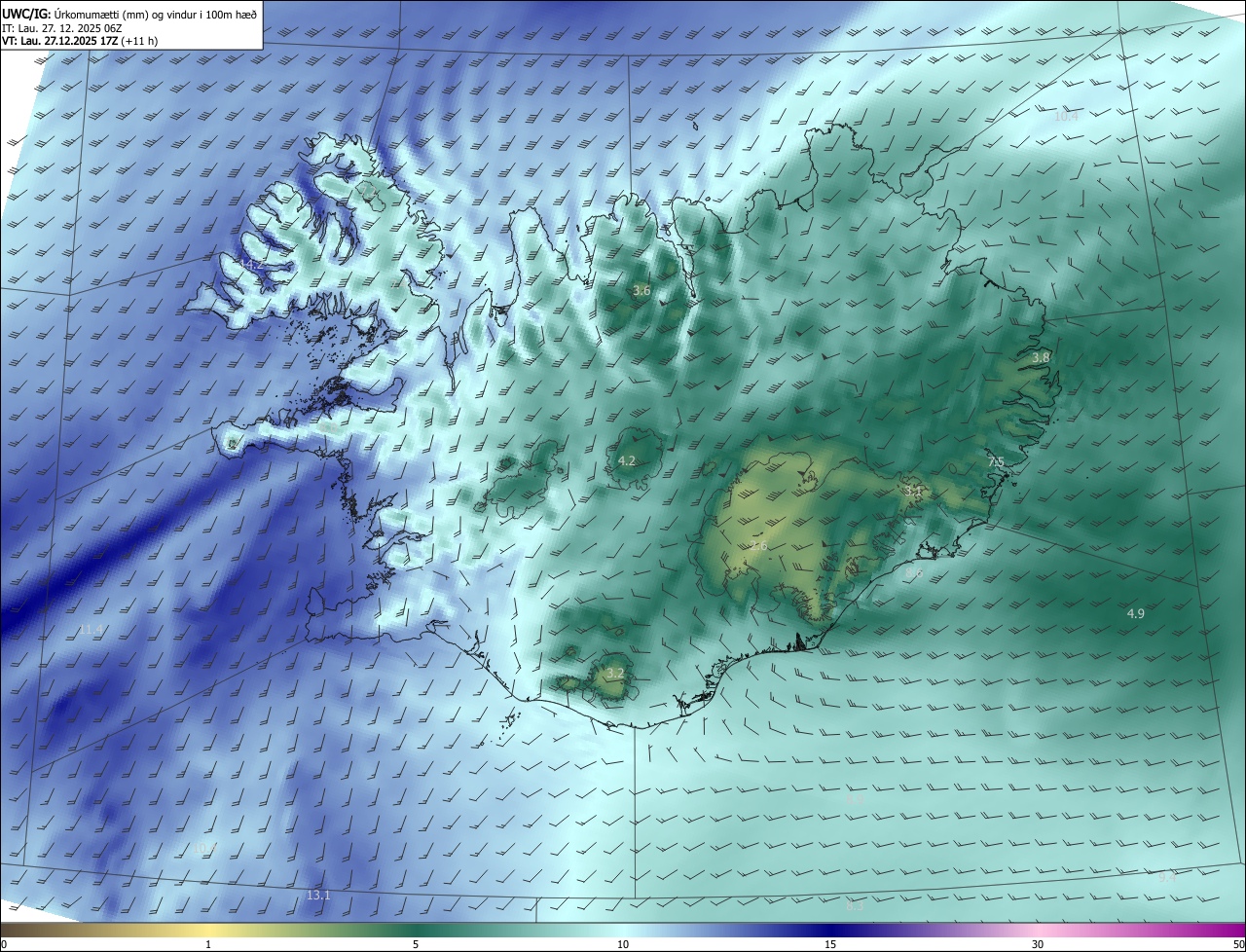
Task: Click the 3.6 value label on the map
Action: (x=641, y=291)
